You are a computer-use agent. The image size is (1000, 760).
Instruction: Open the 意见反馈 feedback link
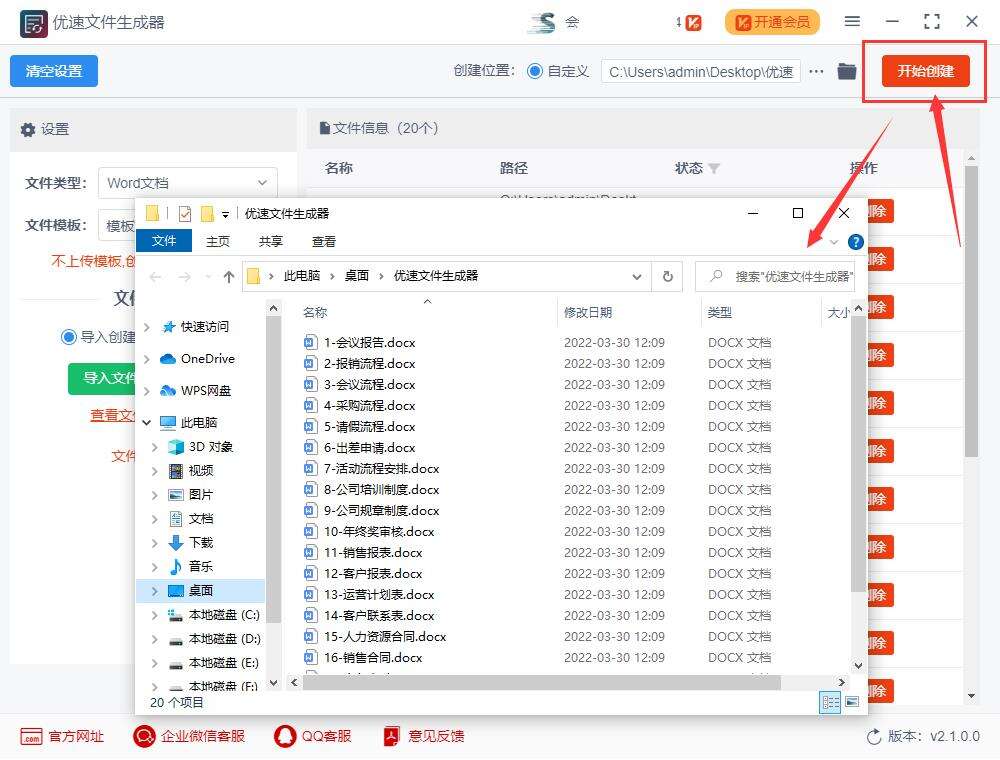tap(423, 736)
